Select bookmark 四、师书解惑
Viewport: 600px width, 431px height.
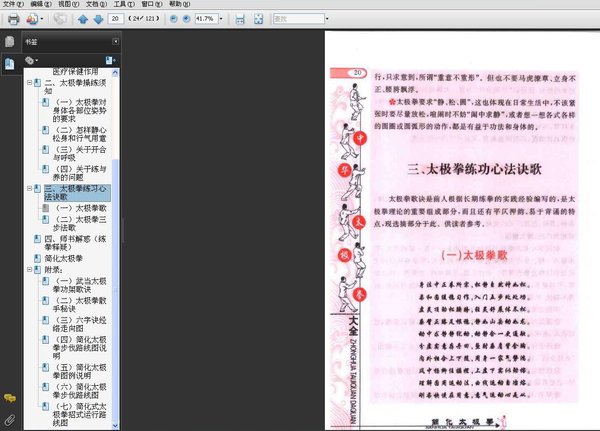pyautogui.click(x=75, y=243)
